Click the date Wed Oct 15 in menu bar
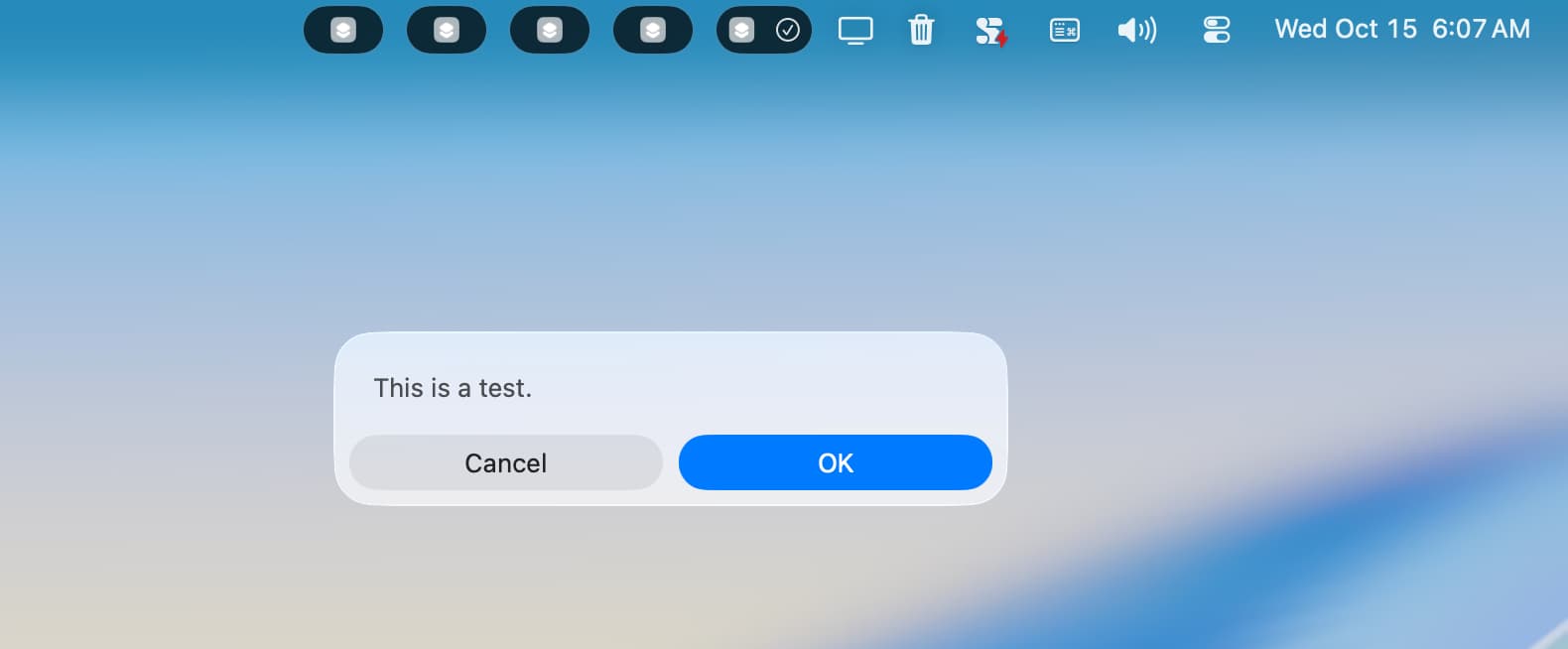1568x649 pixels. tap(1346, 29)
